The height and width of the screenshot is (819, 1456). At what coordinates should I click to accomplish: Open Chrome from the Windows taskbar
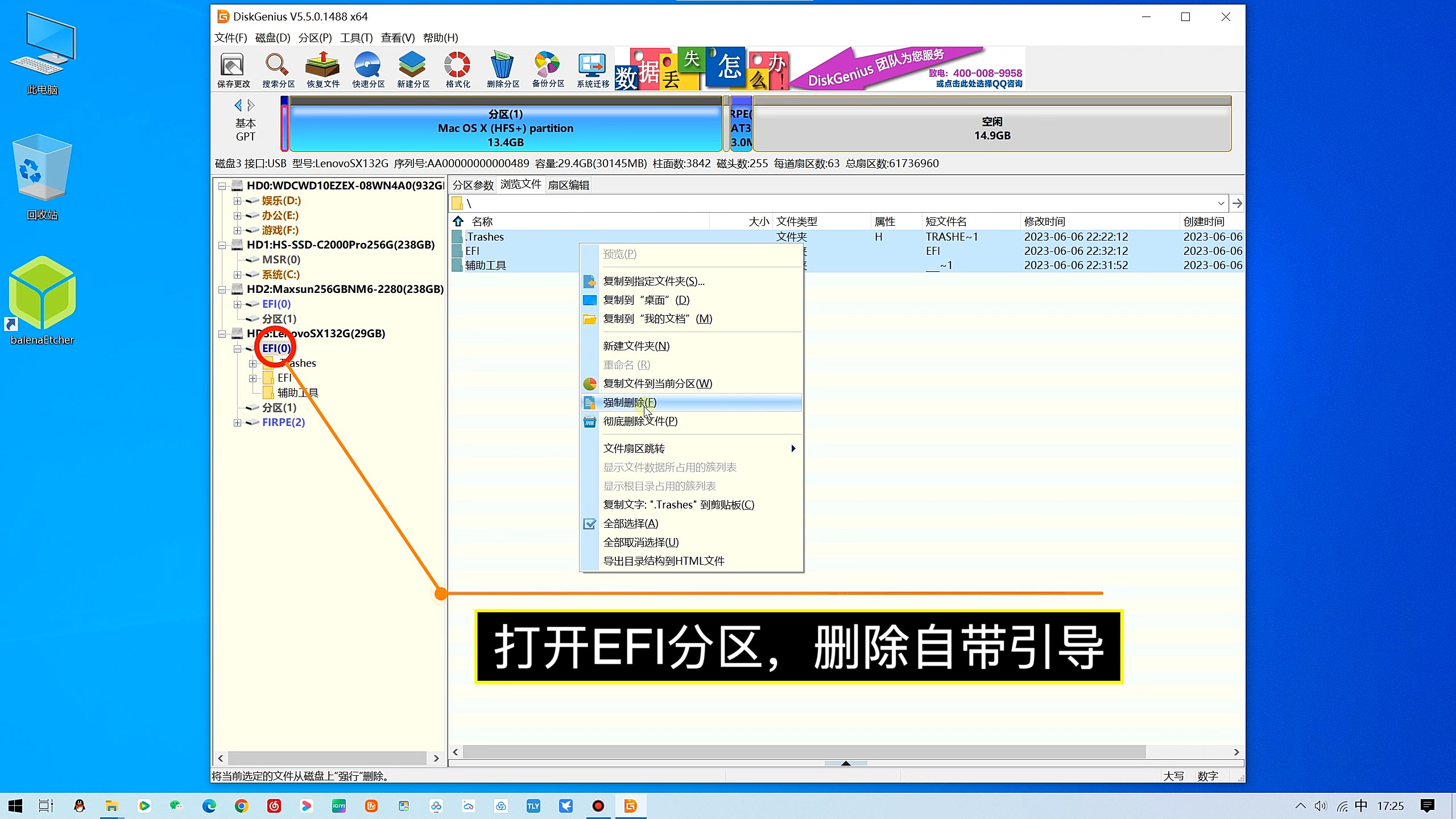click(x=242, y=806)
